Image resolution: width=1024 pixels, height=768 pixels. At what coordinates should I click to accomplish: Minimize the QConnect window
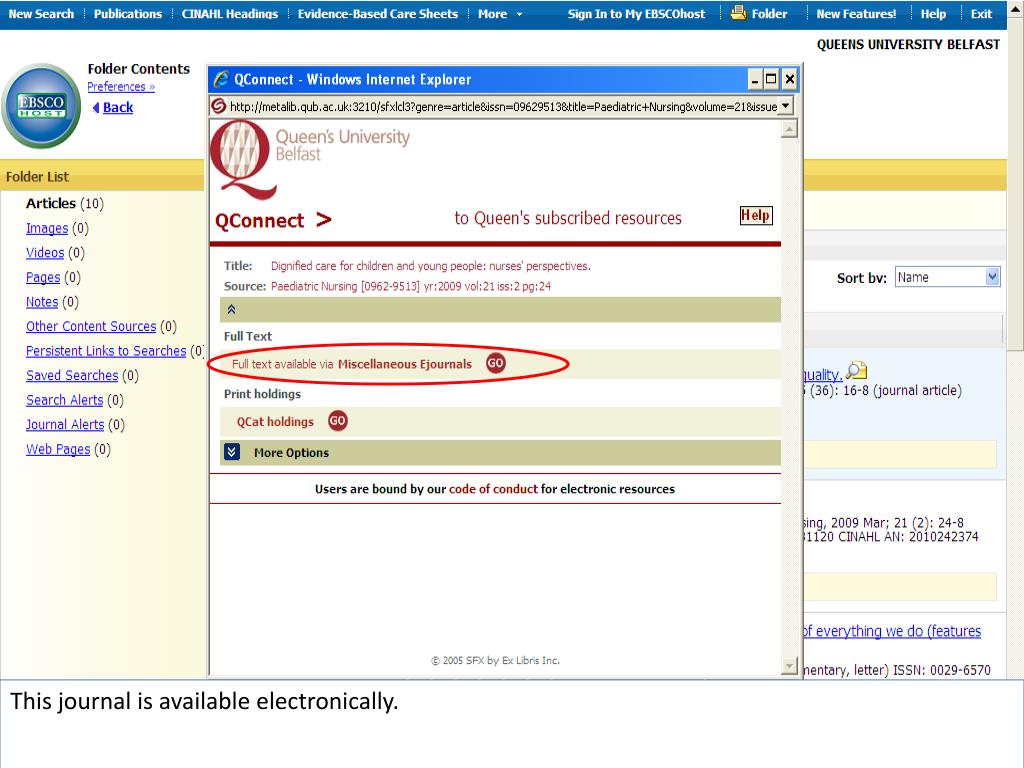tap(755, 80)
